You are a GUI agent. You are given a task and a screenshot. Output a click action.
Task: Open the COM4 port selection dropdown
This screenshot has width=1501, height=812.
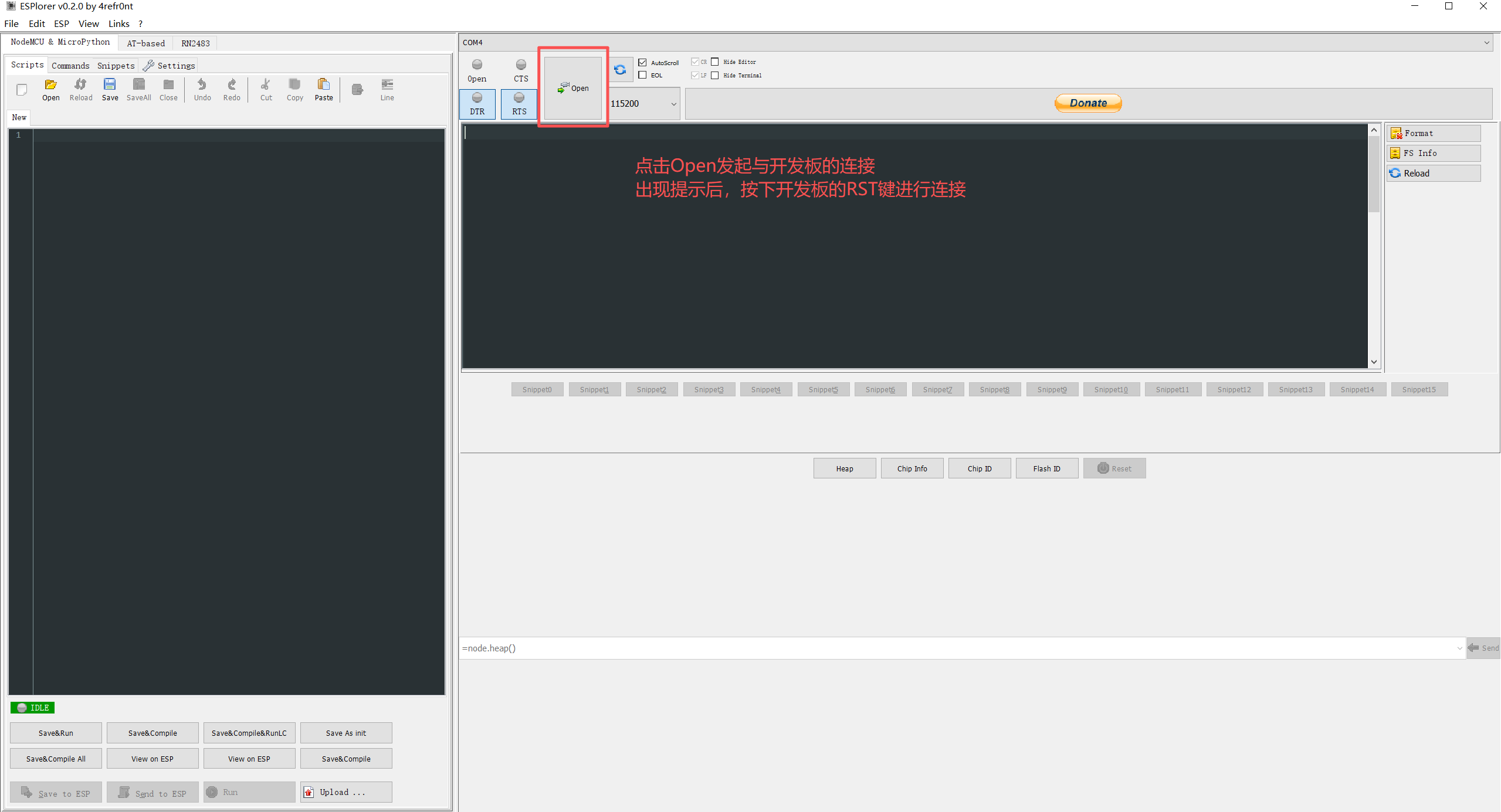point(1486,43)
